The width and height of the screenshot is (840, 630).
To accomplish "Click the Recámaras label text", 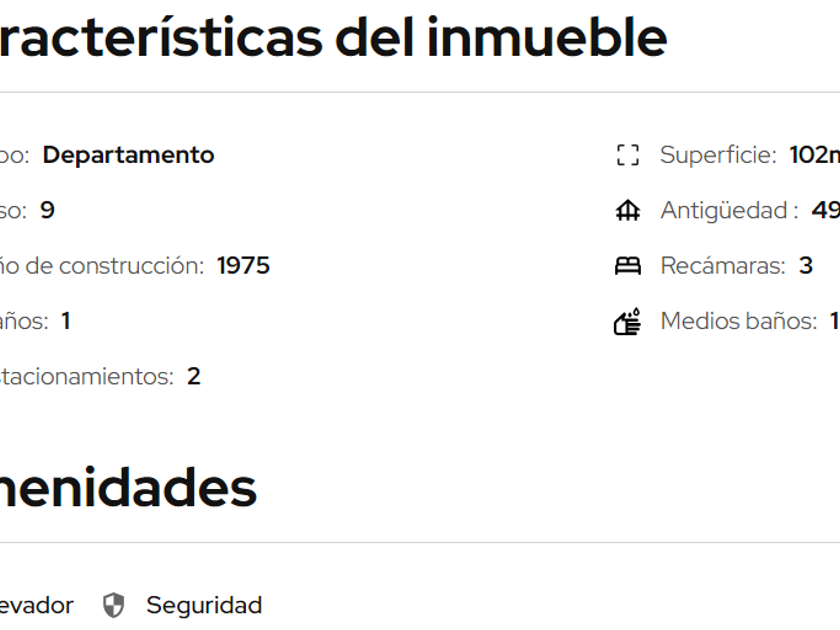I will coord(723,266).
